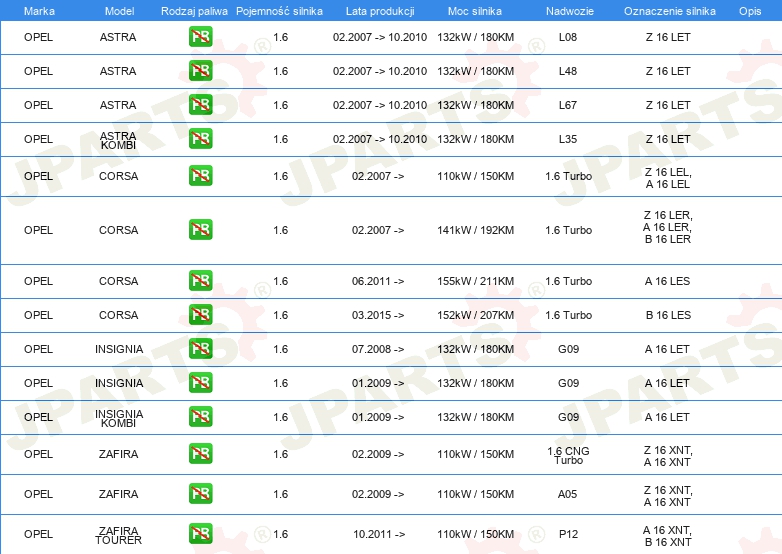Select the ZAFIRA TOURER model cell
782x554 pixels.
click(x=119, y=535)
